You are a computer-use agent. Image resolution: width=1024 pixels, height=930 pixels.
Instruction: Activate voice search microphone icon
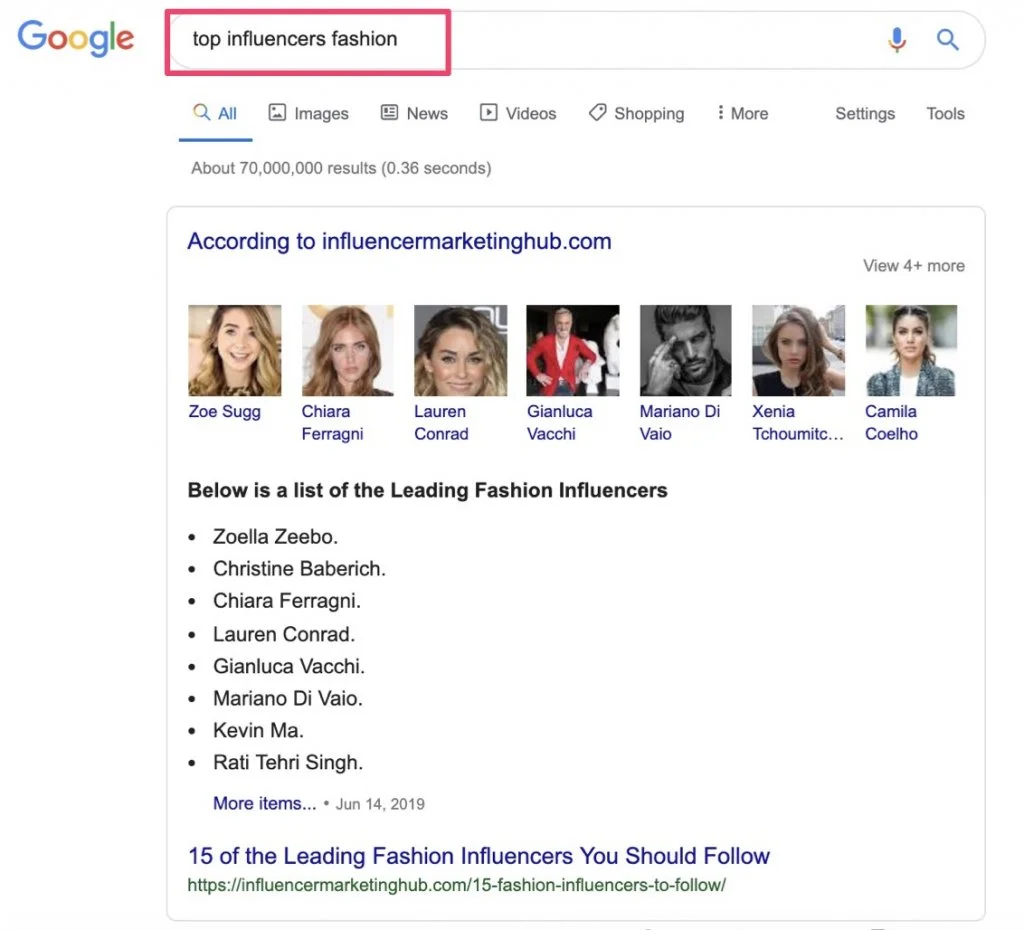(x=897, y=40)
